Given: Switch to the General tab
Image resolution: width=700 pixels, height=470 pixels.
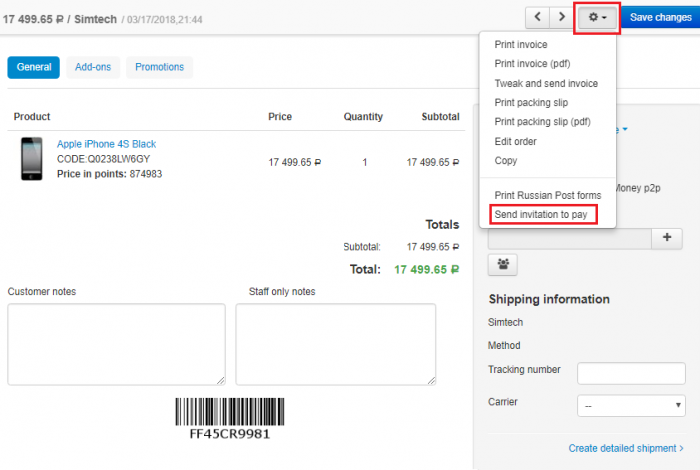Looking at the screenshot, I should [33, 67].
